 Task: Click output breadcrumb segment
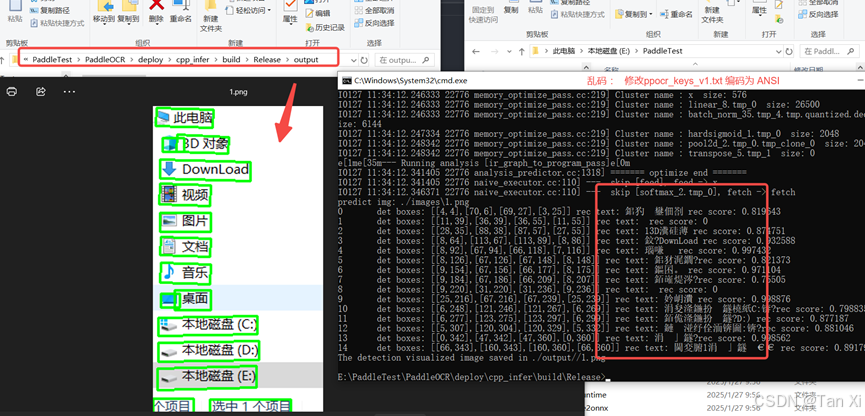pyautogui.click(x=306, y=60)
